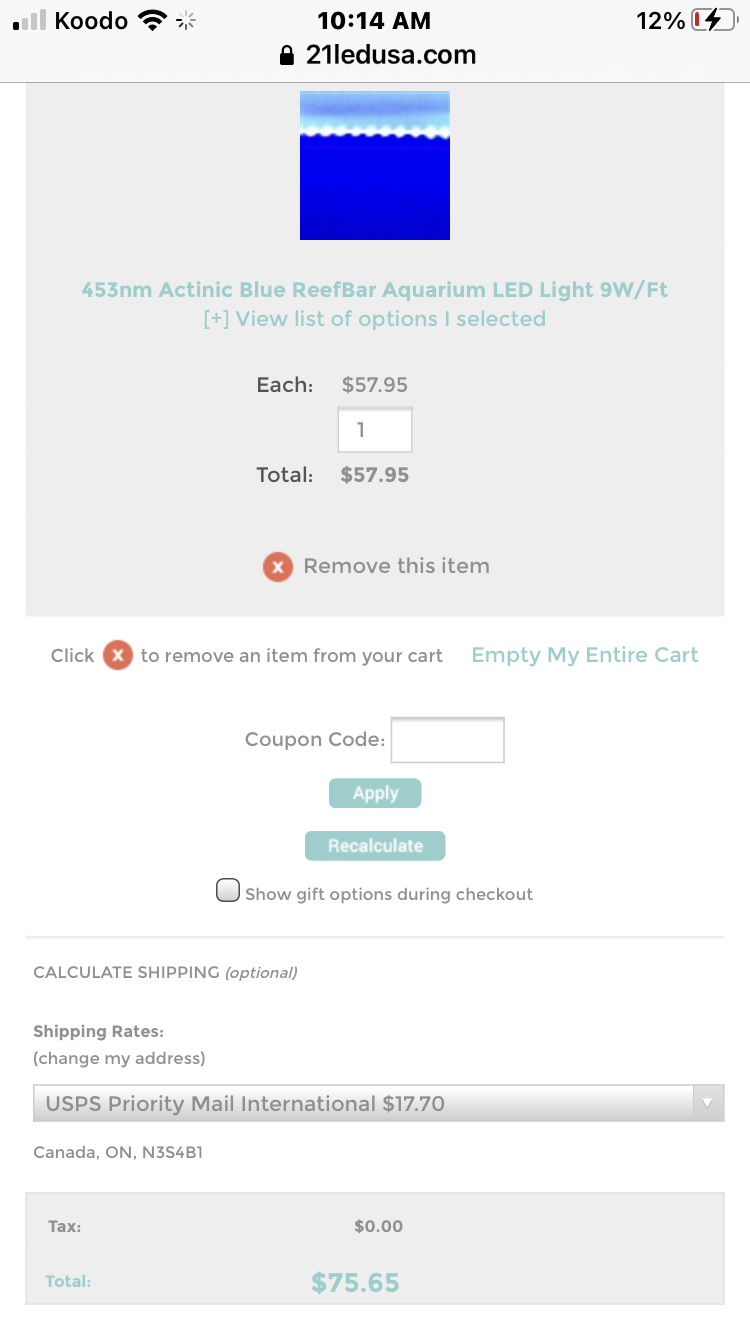Click Remove this item text
Image resolution: width=750 pixels, height=1334 pixels.
[397, 566]
